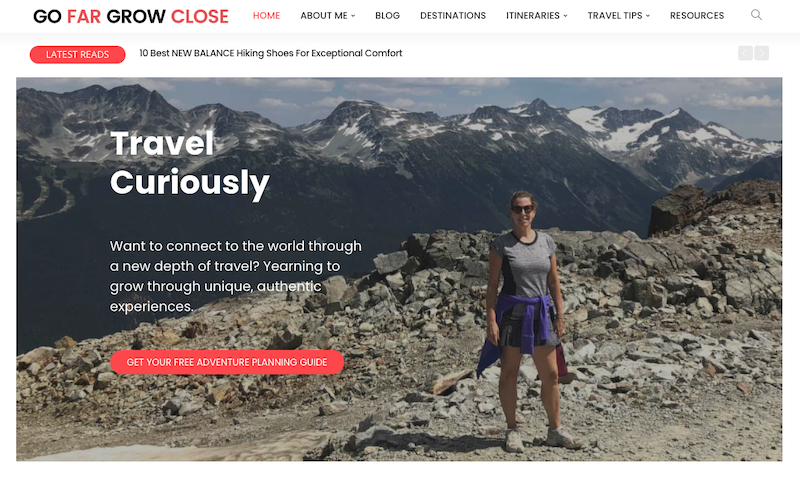Open the Destinations menu item
This screenshot has width=800, height=479.
453,16
